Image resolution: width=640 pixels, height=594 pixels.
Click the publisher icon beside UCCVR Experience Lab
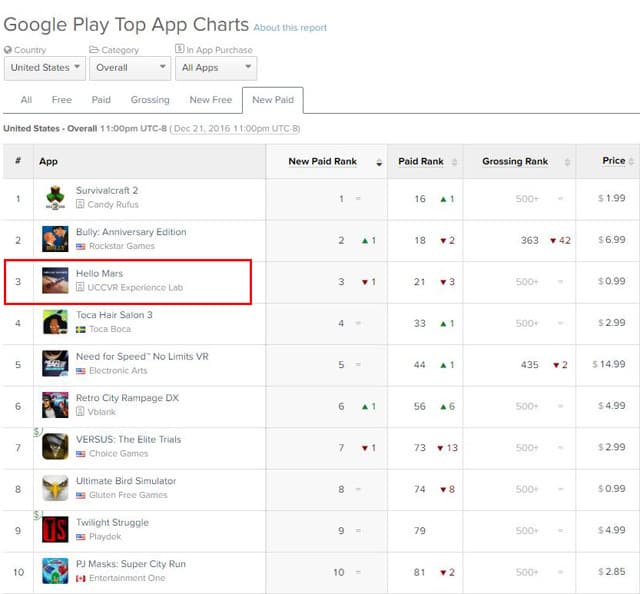pos(80,287)
